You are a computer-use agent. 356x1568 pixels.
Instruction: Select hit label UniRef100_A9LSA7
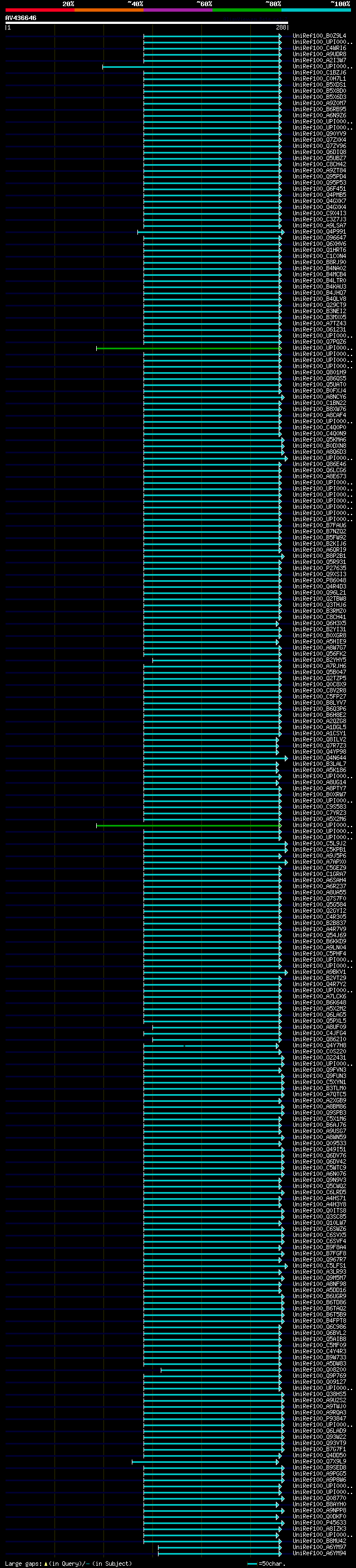319,225
